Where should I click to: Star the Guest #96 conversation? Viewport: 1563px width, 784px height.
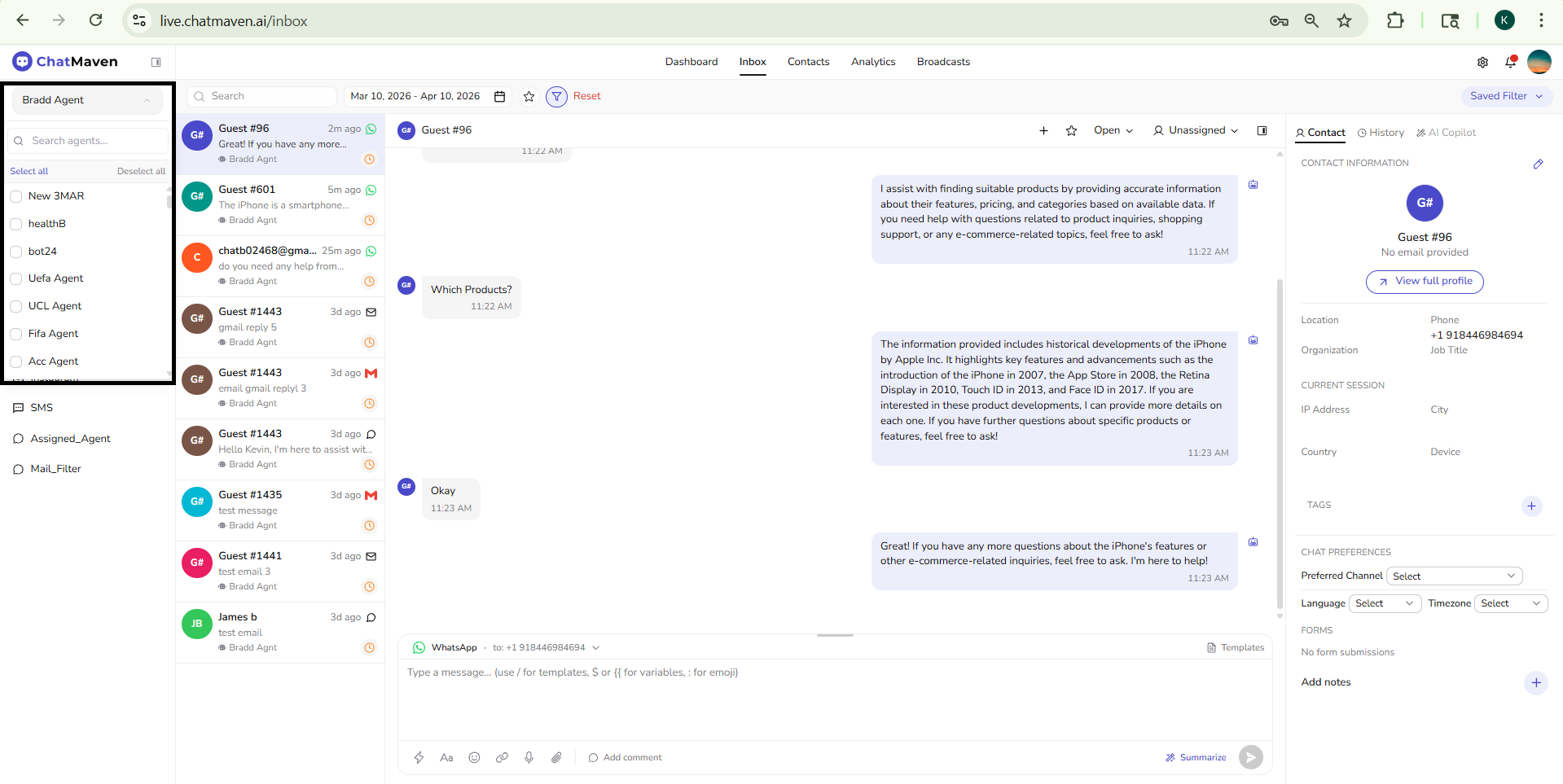[1071, 130]
